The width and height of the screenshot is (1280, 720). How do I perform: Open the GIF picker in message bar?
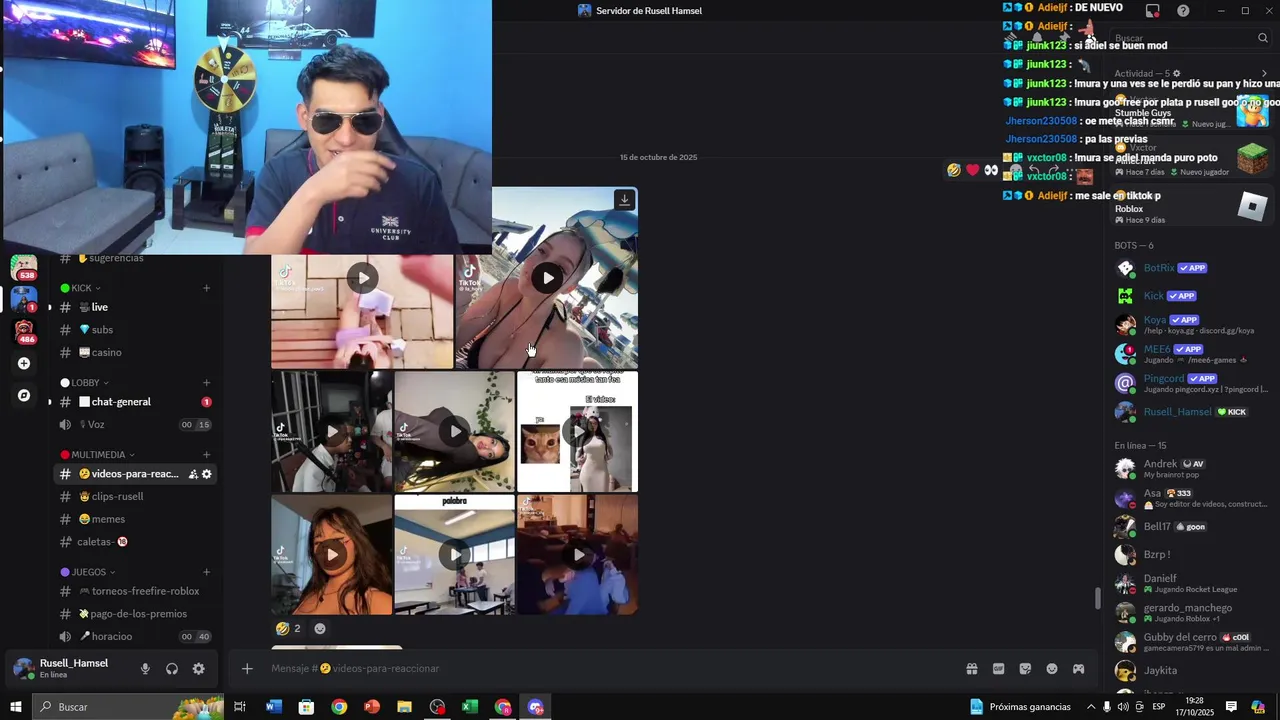click(998, 669)
